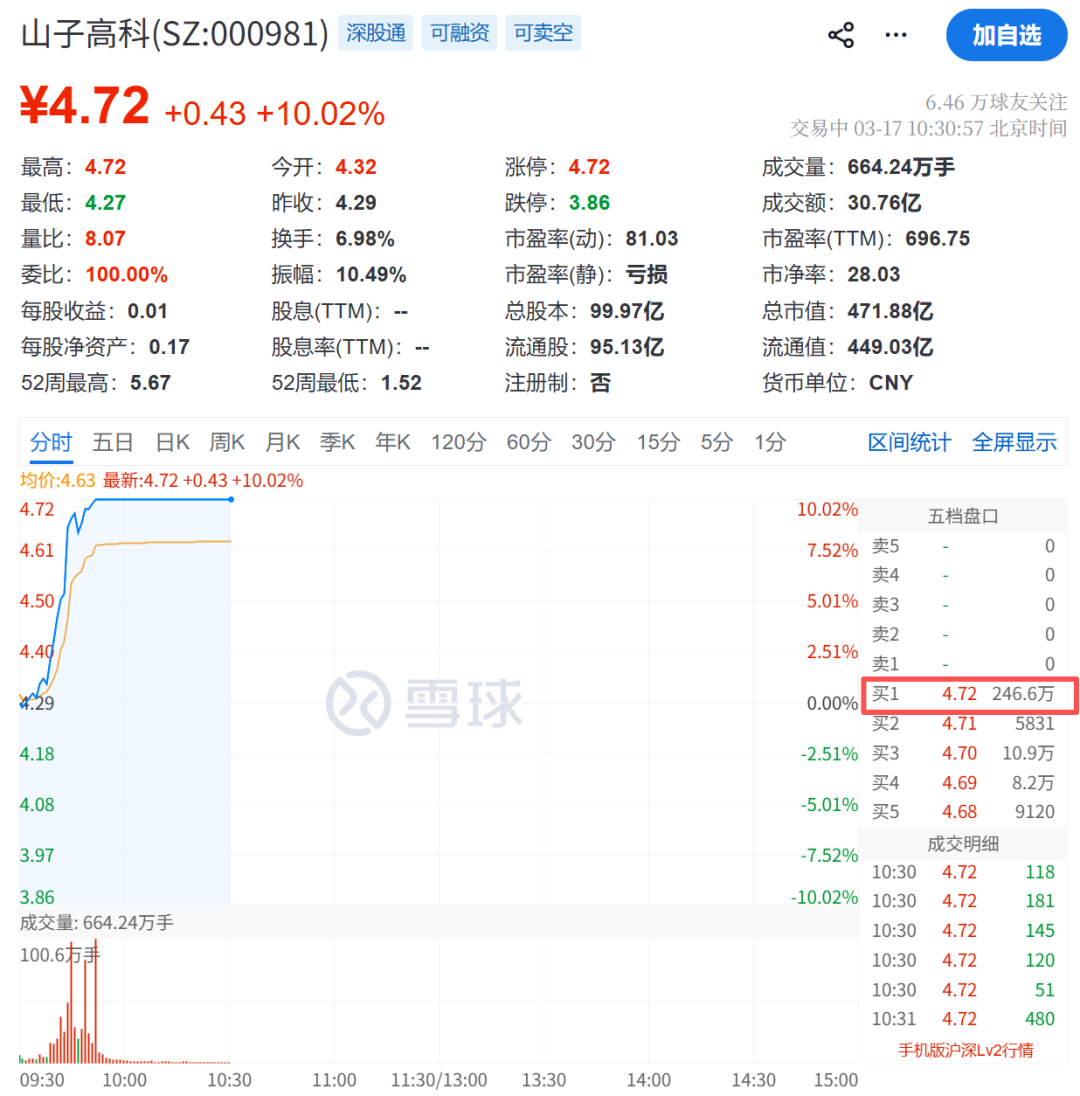Click the share icon near top right
Image resolution: width=1080 pixels, height=1096 pixels.
pyautogui.click(x=841, y=34)
